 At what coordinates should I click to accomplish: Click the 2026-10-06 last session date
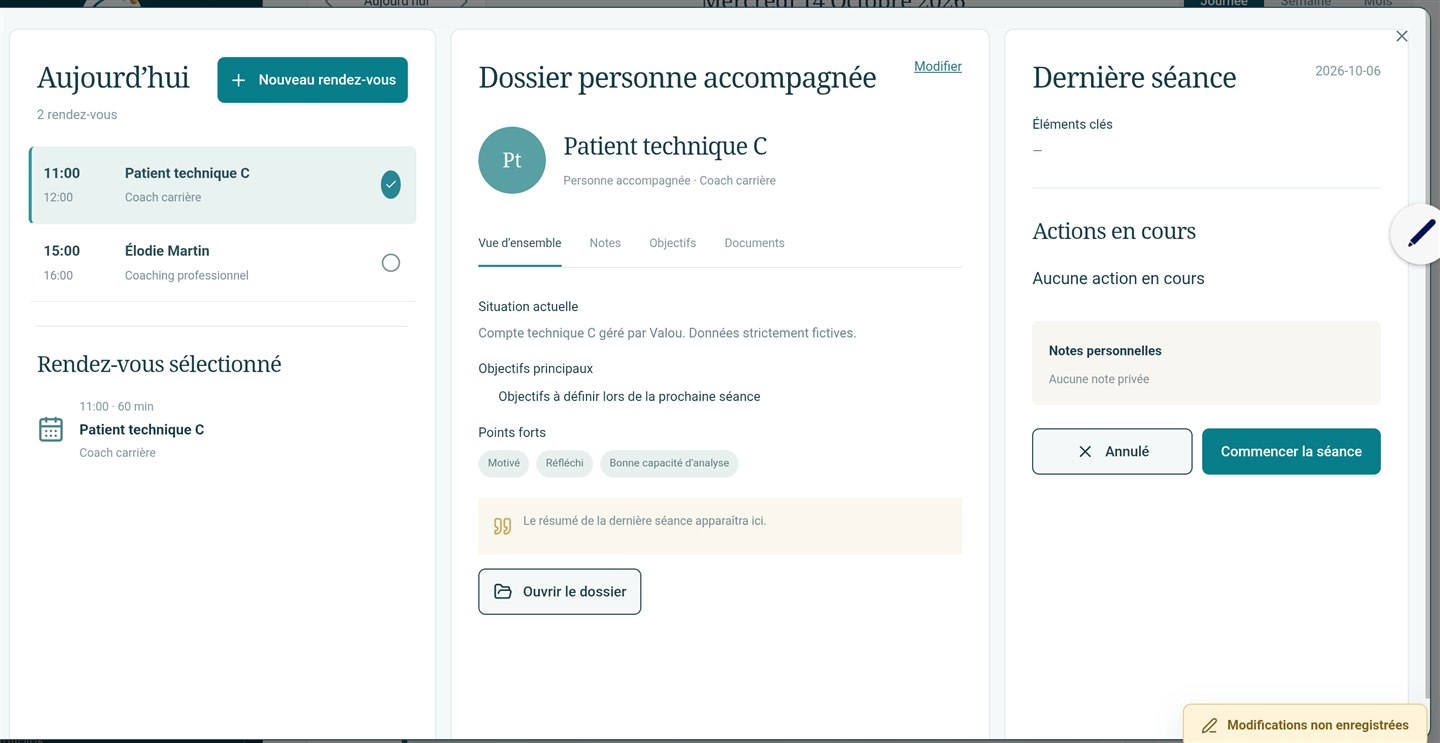1348,71
